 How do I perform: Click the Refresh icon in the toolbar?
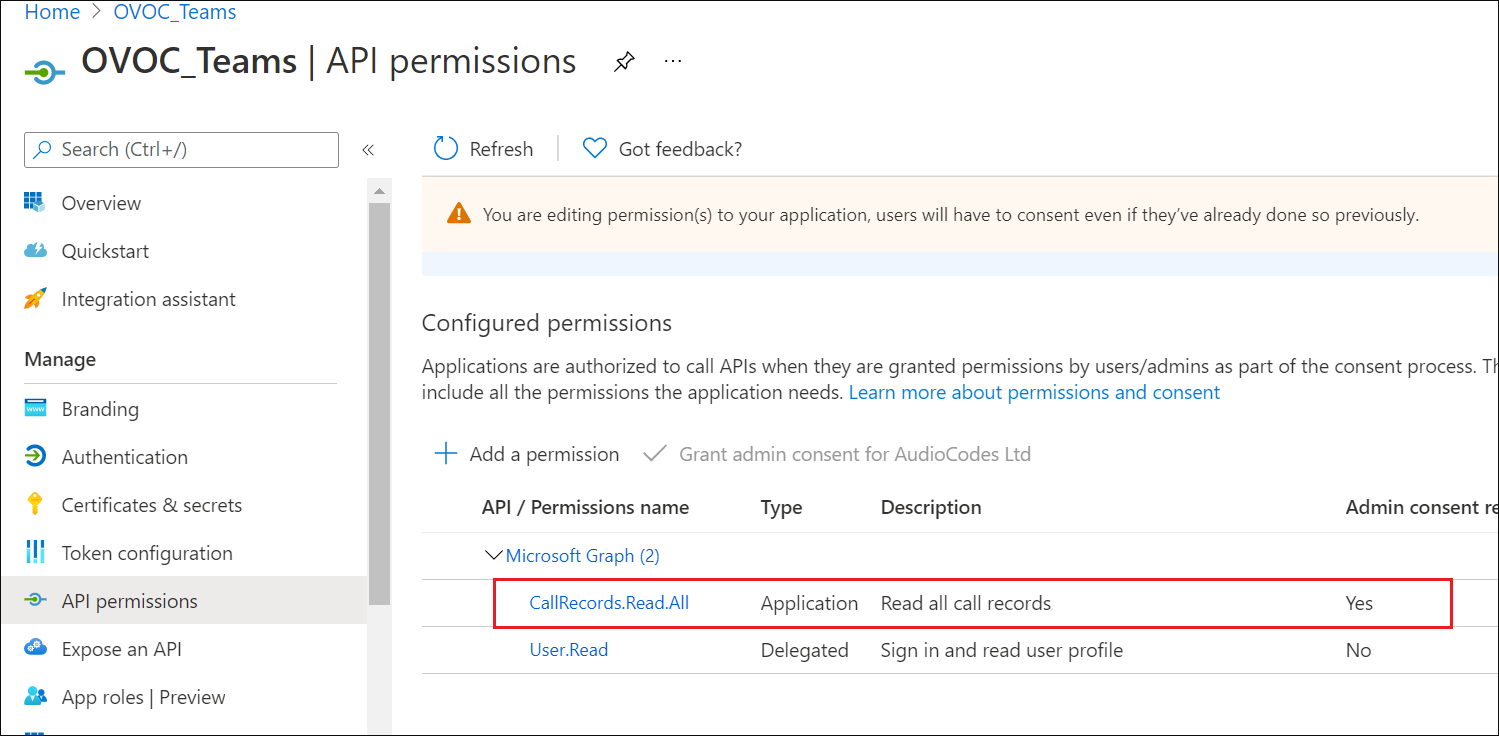(446, 149)
